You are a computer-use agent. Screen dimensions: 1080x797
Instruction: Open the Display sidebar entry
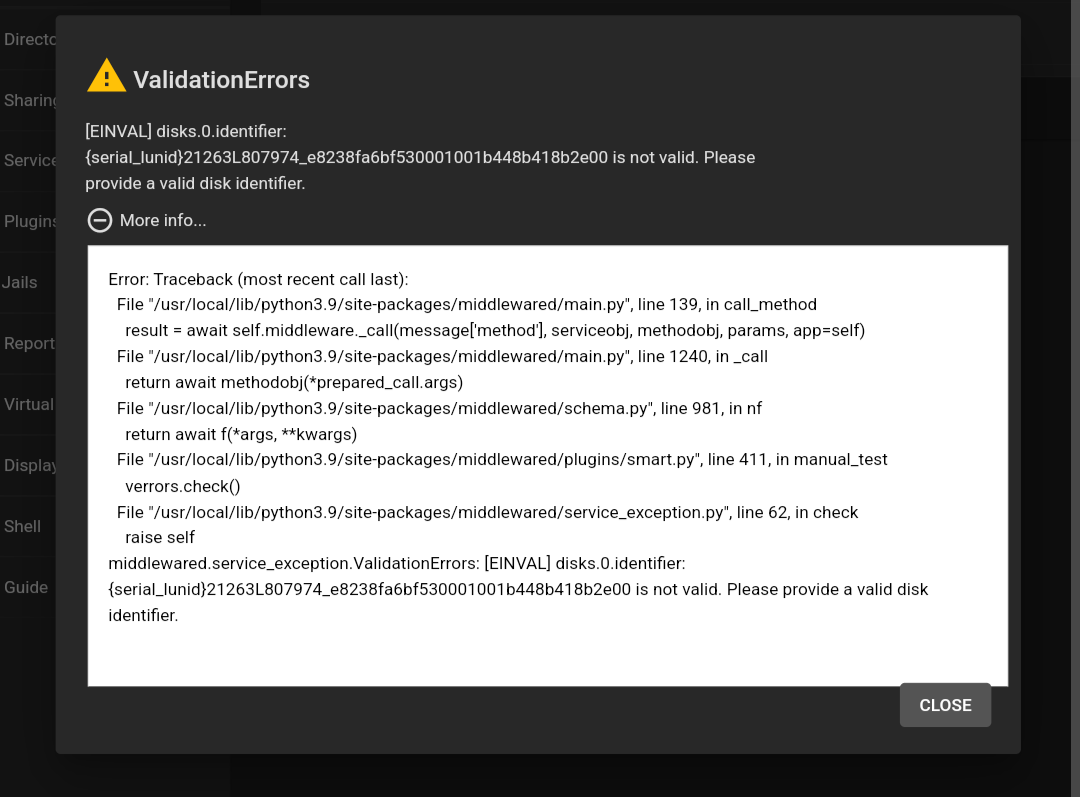[x=29, y=465]
